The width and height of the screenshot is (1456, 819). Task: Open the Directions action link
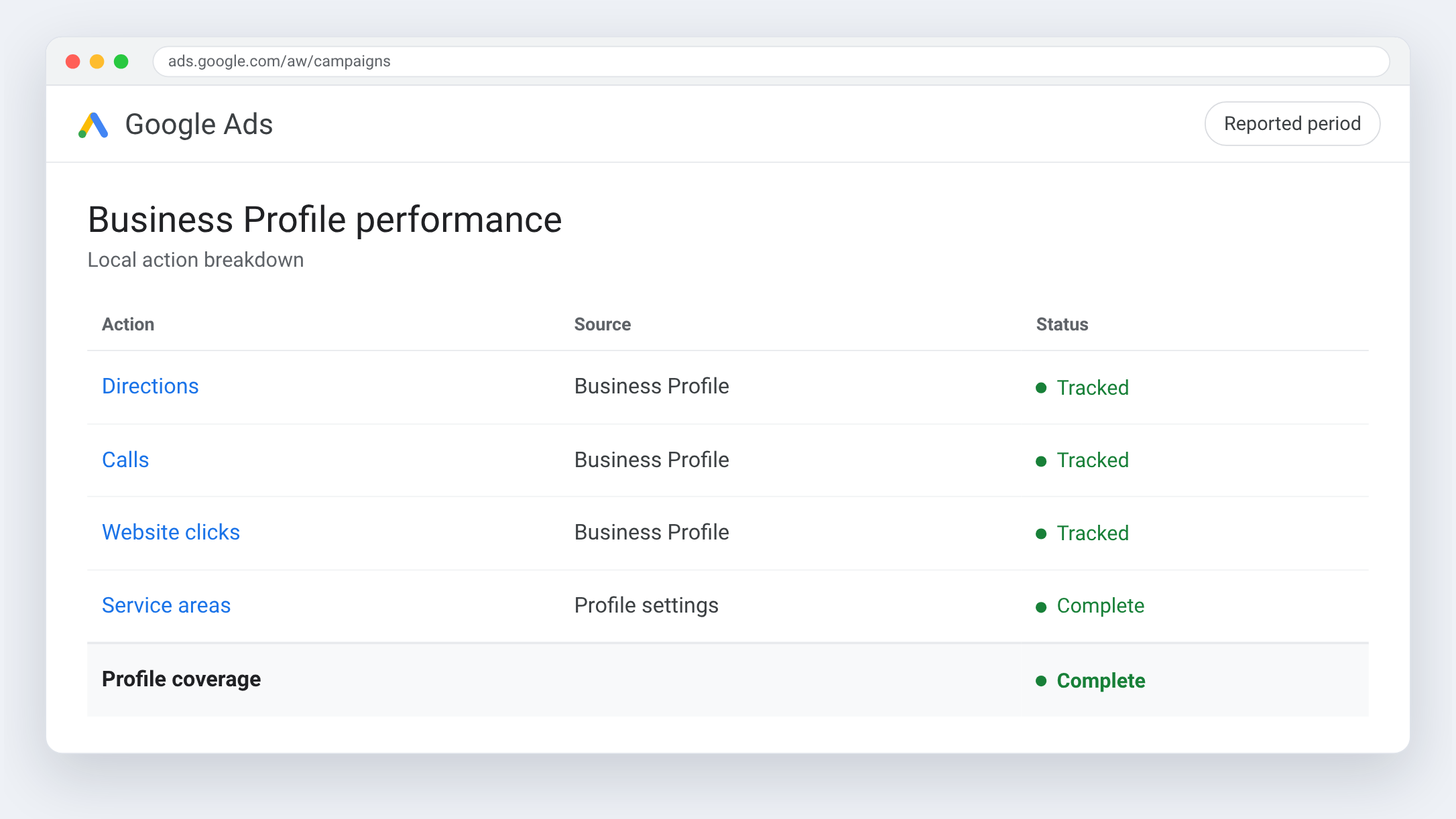click(150, 387)
